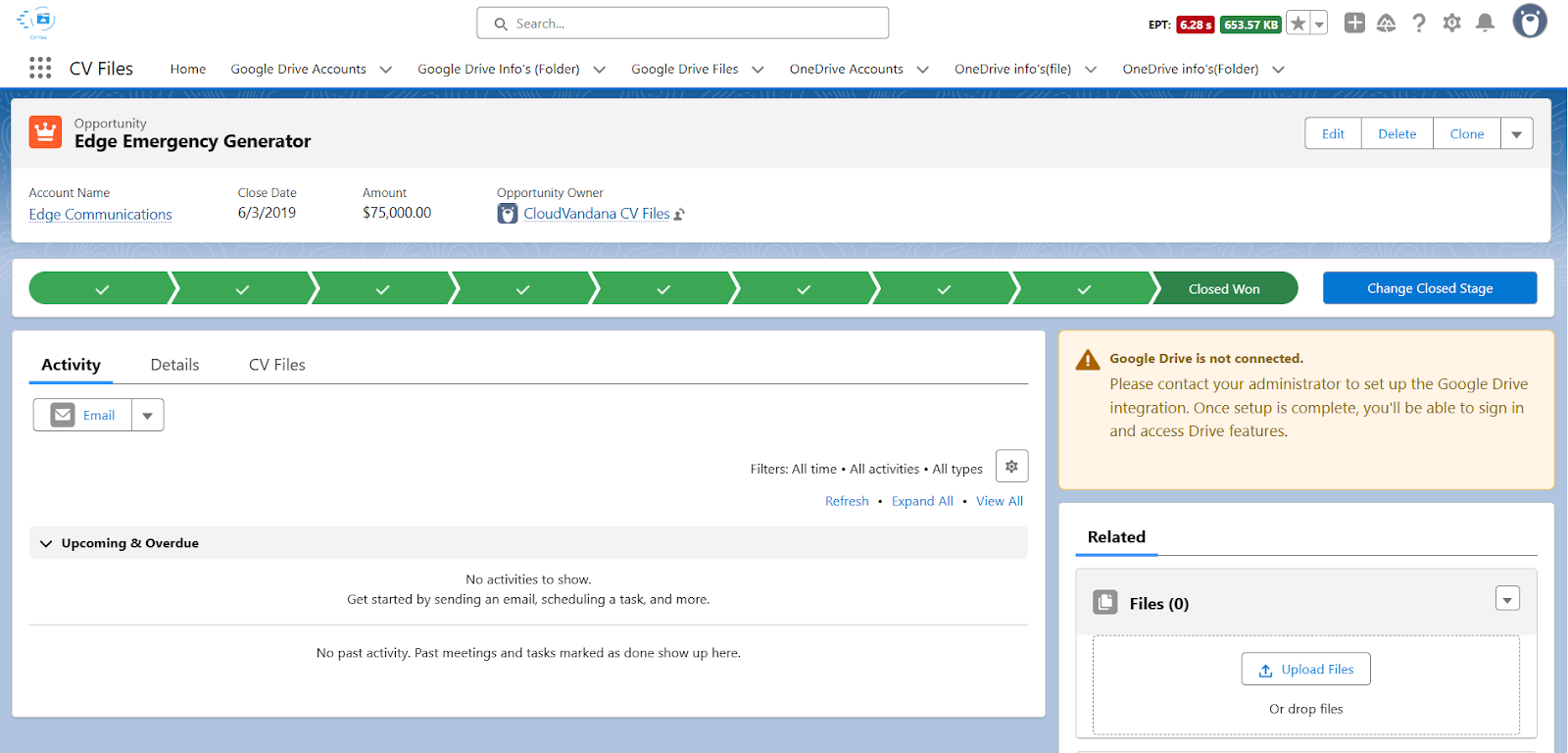Viewport: 1568px width, 753px height.
Task: Click the Edit button
Action: coord(1333,133)
